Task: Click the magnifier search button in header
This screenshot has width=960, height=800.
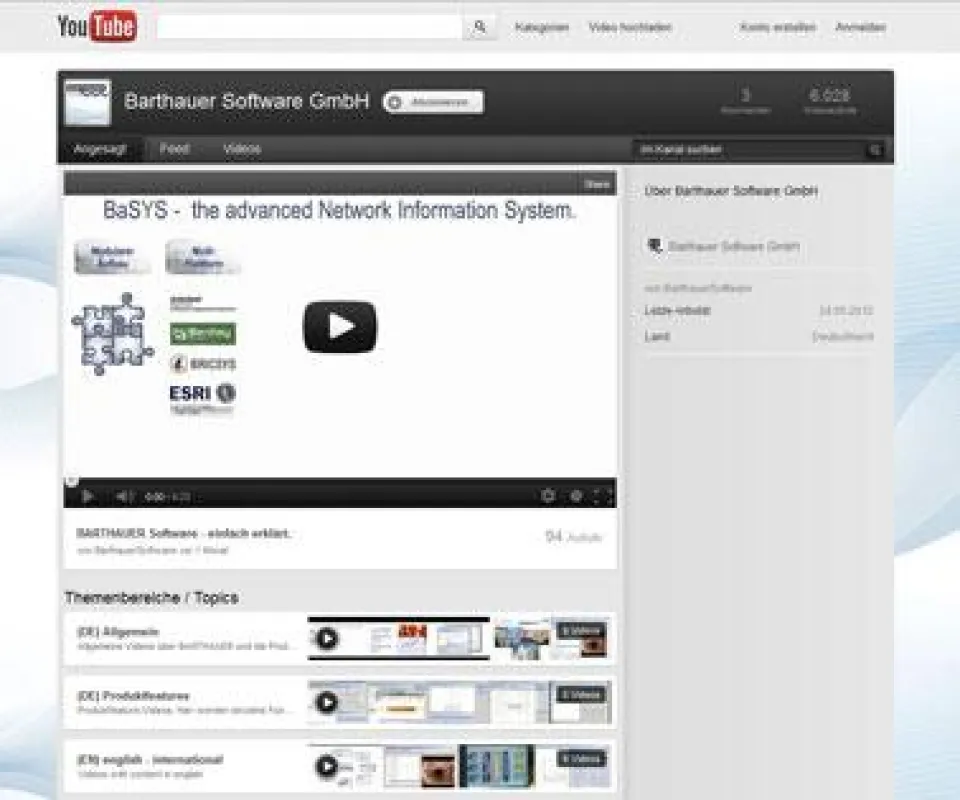Action: (480, 27)
